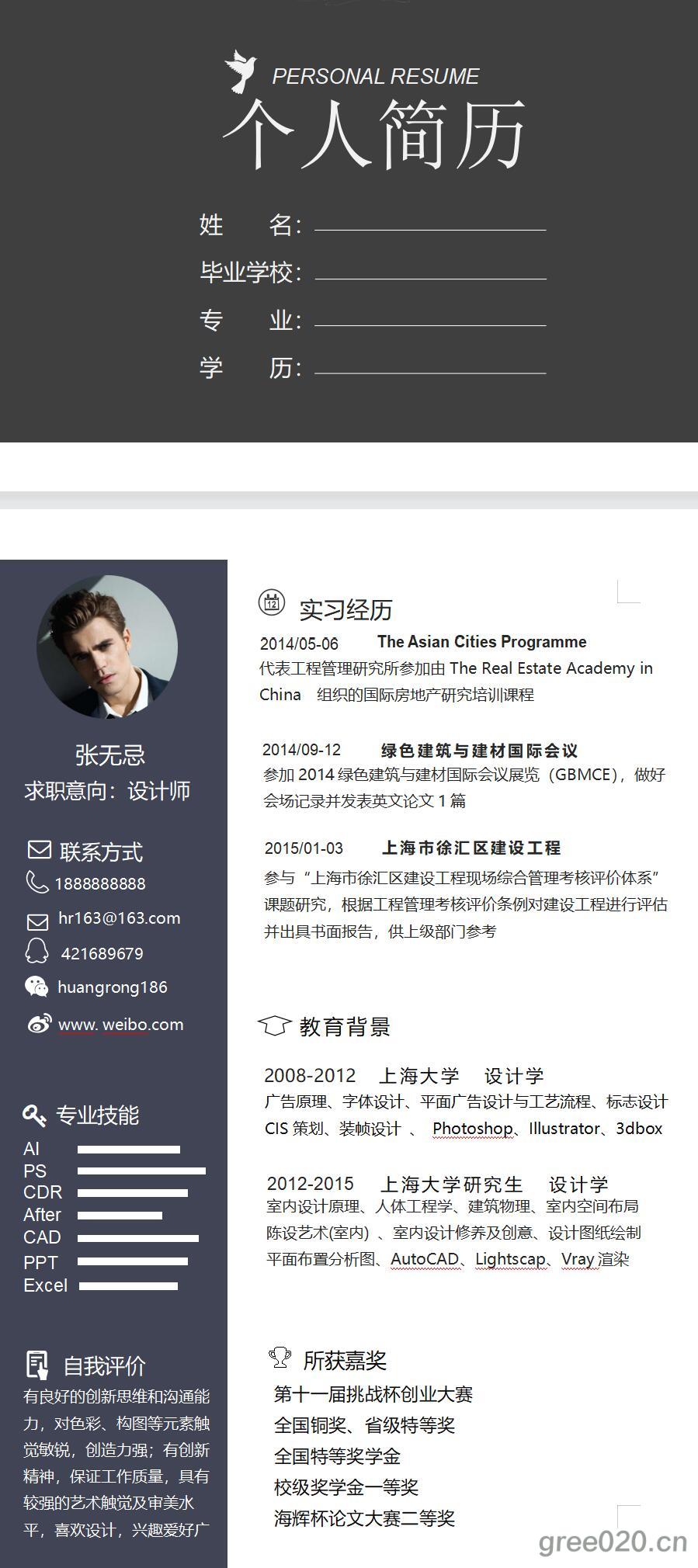
Task: Click the PS skill level bar
Action: [x=141, y=1171]
